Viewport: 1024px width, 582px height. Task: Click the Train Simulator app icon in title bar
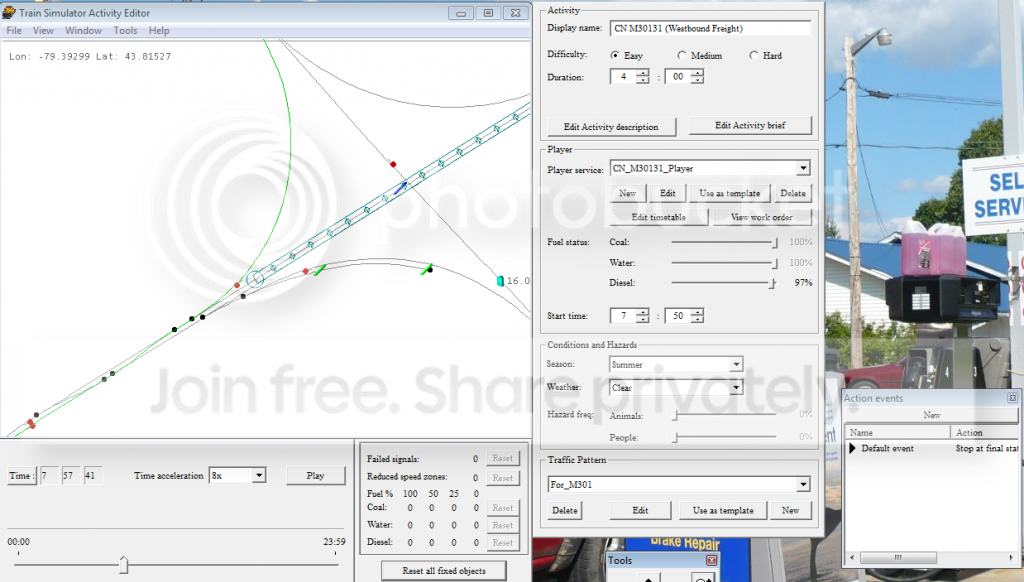10,13
